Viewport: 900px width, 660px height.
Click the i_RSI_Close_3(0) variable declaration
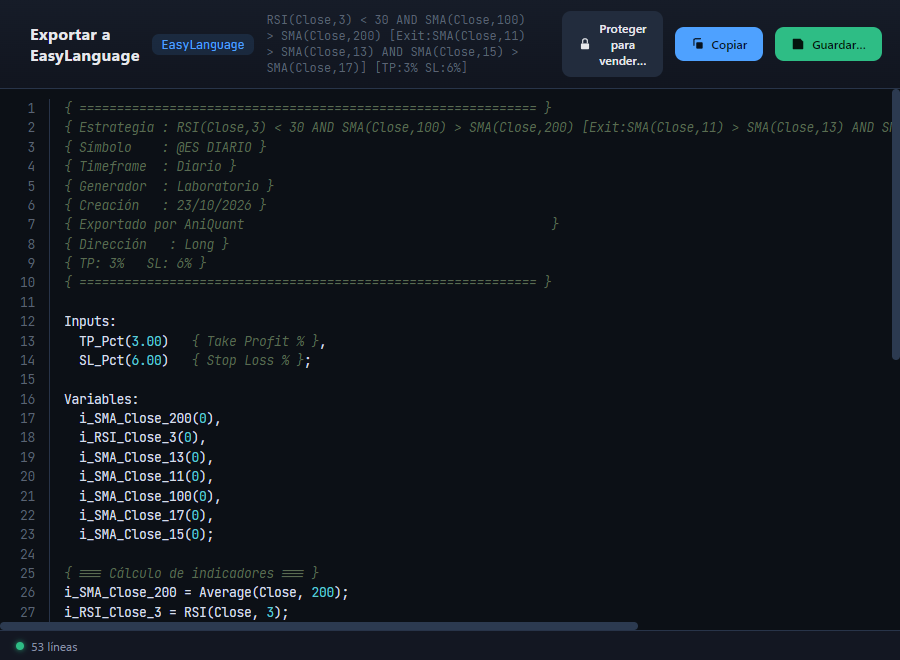click(x=142, y=437)
